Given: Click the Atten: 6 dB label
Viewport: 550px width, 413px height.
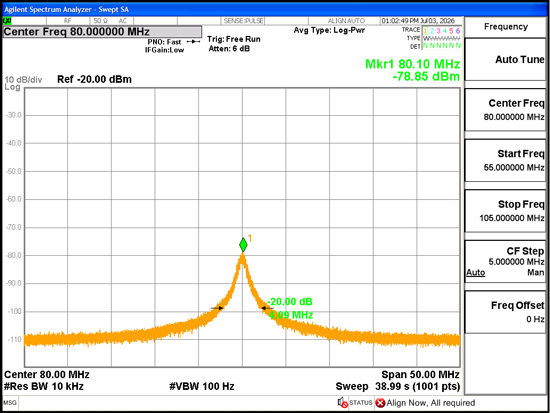Looking at the screenshot, I should click(229, 49).
